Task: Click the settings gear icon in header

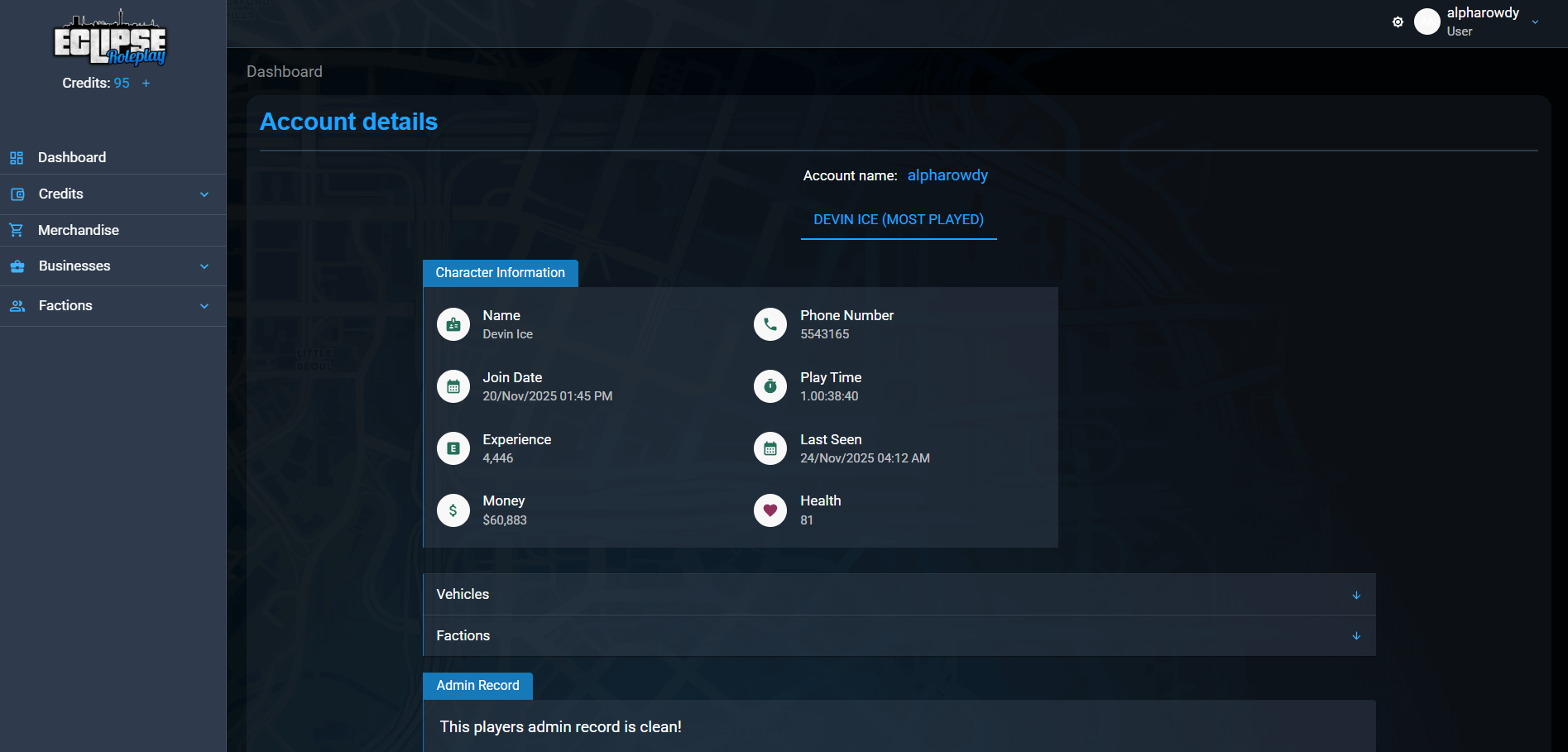Action: [x=1398, y=22]
